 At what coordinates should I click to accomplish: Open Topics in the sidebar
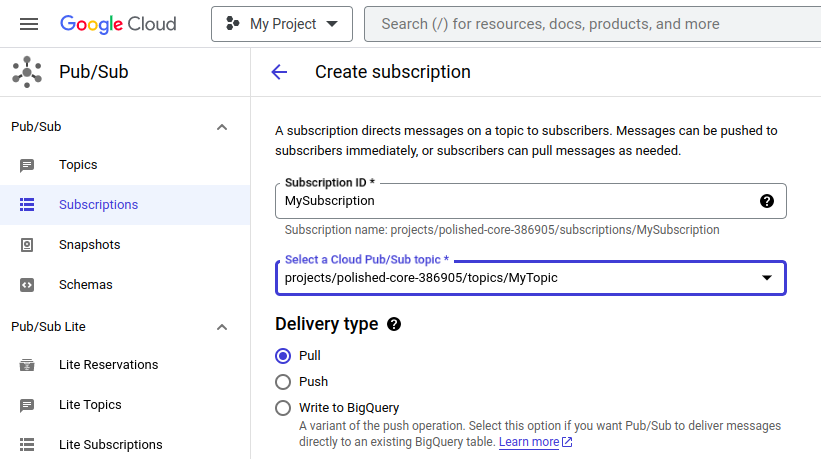(78, 165)
